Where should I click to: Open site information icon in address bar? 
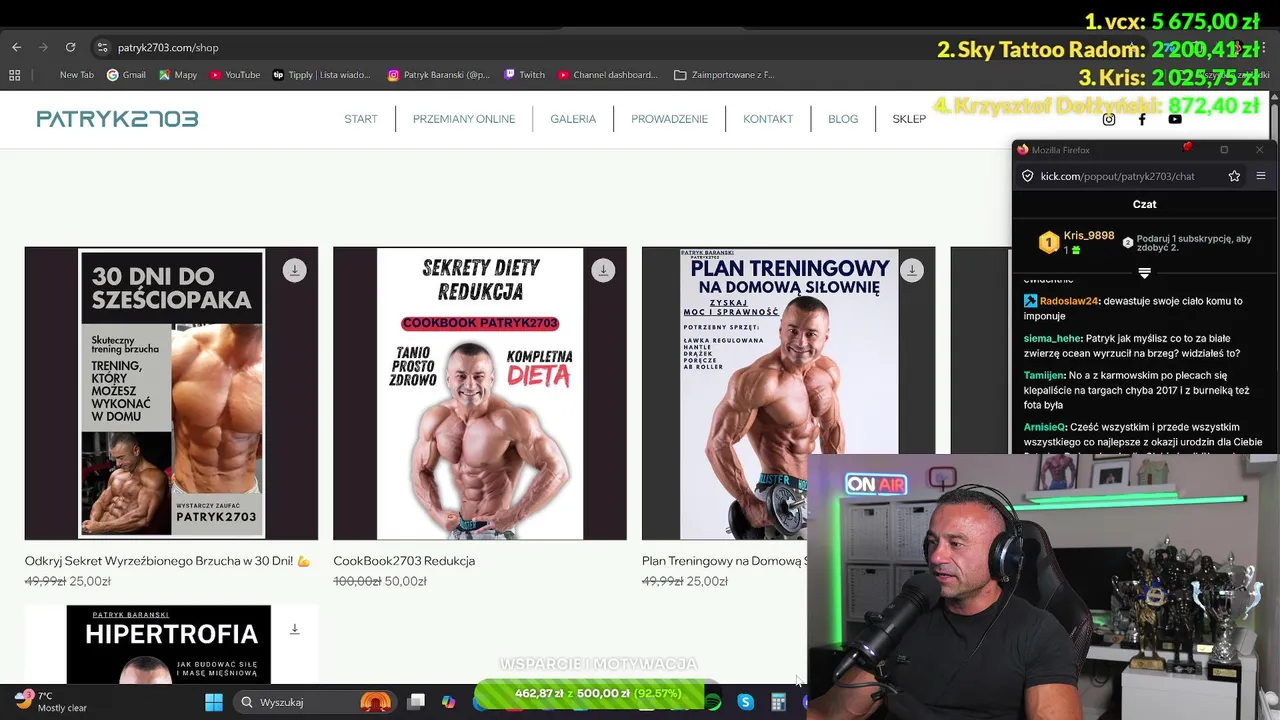click(101, 47)
